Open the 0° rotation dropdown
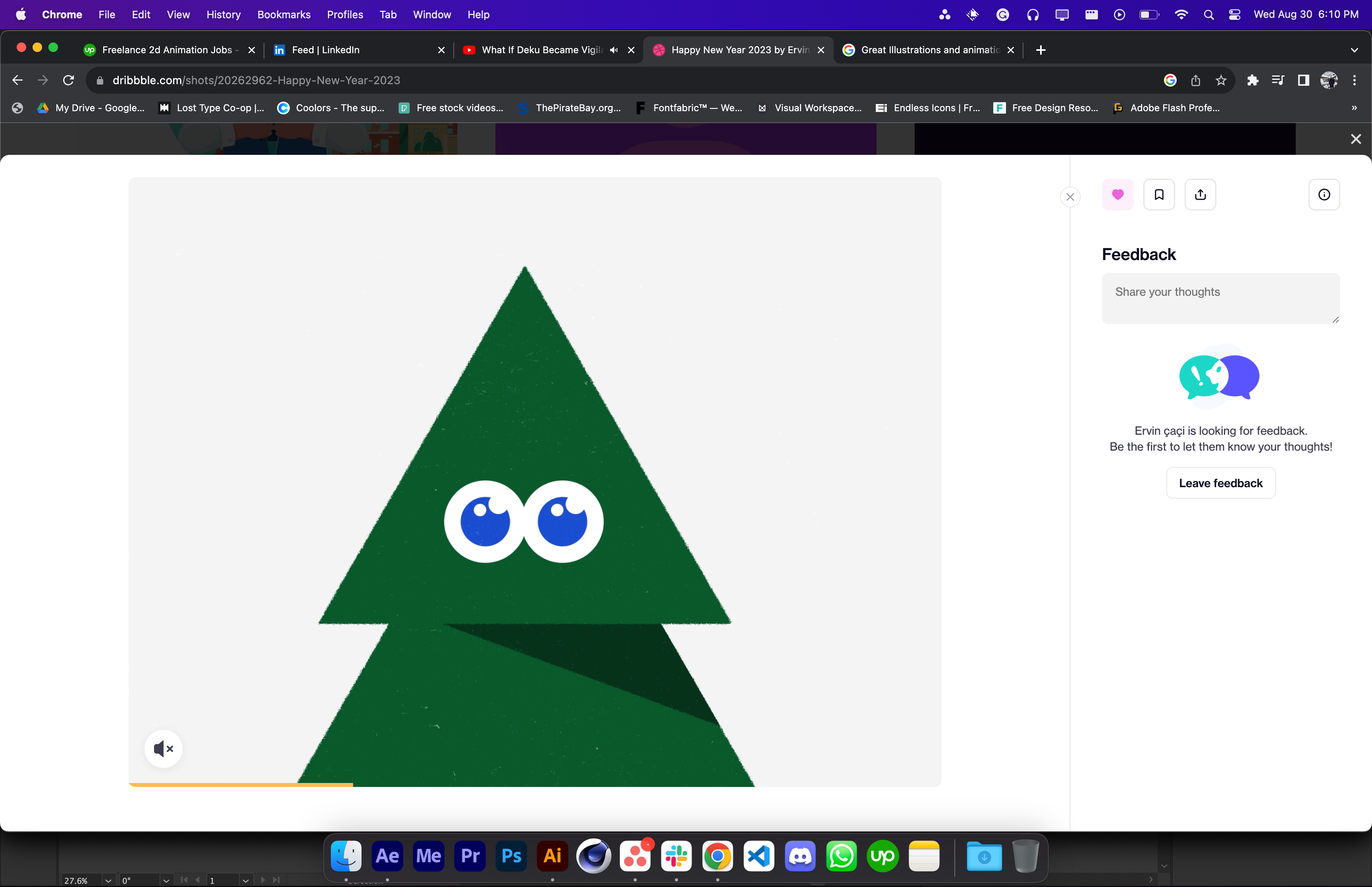The height and width of the screenshot is (887, 1372). (166, 880)
